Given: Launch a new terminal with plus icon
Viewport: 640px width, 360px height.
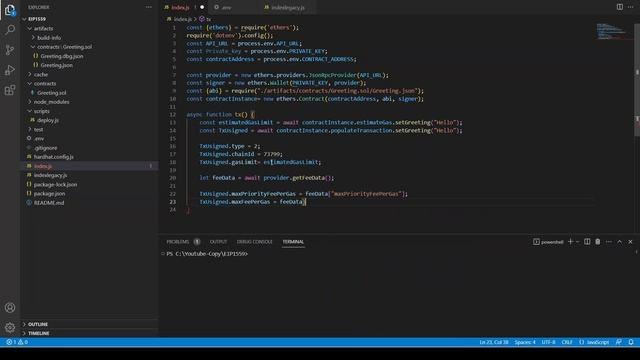Looking at the screenshot, I should [571, 242].
